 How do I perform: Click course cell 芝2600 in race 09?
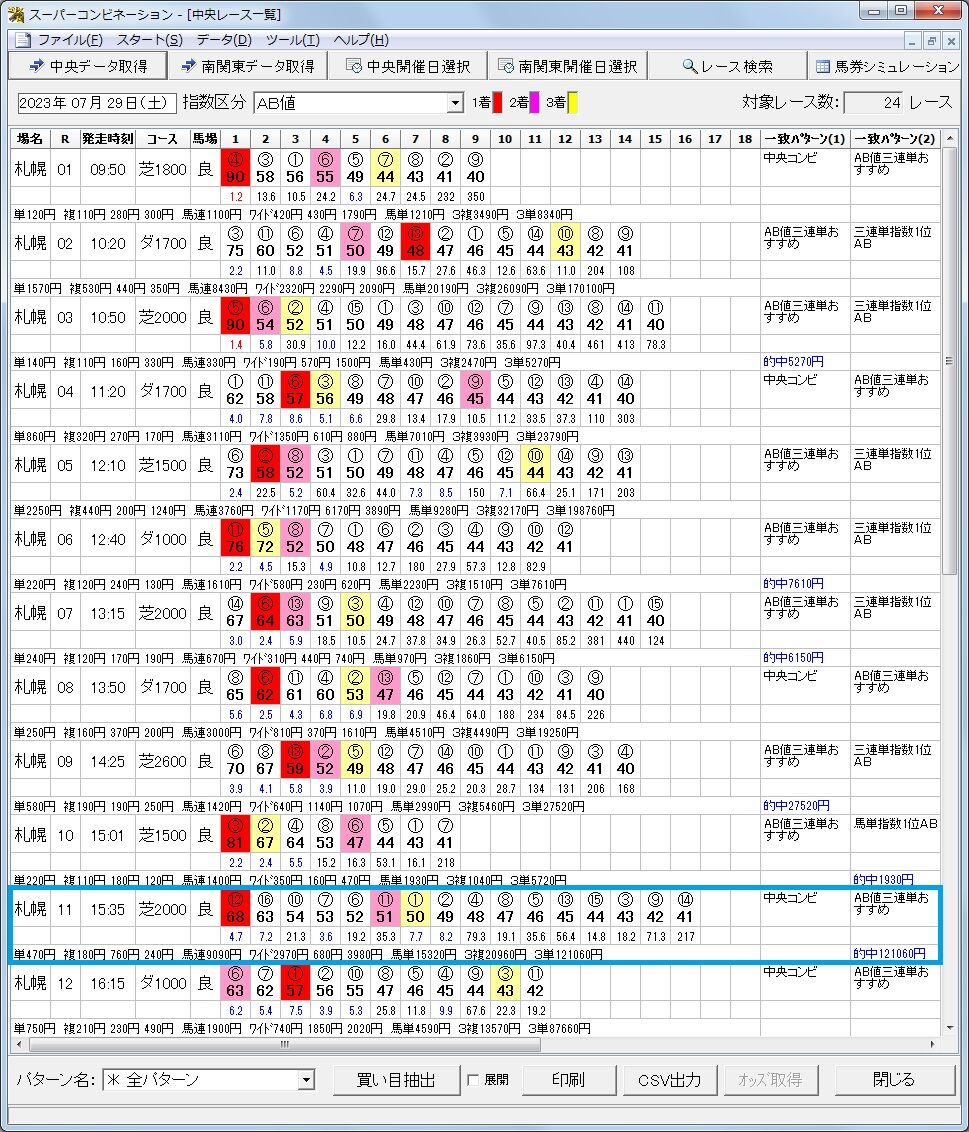pyautogui.click(x=162, y=762)
